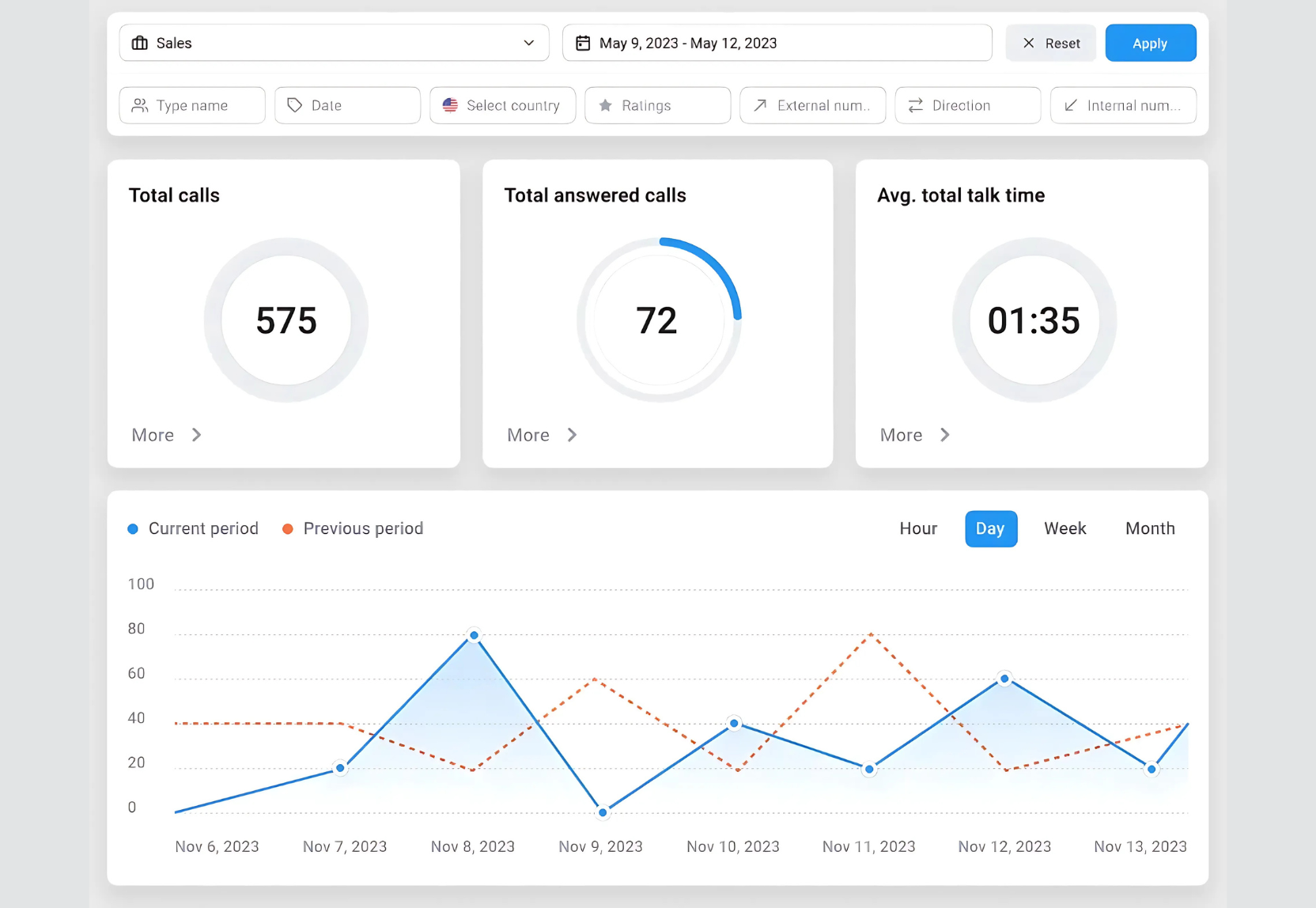Click the calendar icon beside the date range
Image resolution: width=1316 pixels, height=908 pixels.
pyautogui.click(x=583, y=43)
